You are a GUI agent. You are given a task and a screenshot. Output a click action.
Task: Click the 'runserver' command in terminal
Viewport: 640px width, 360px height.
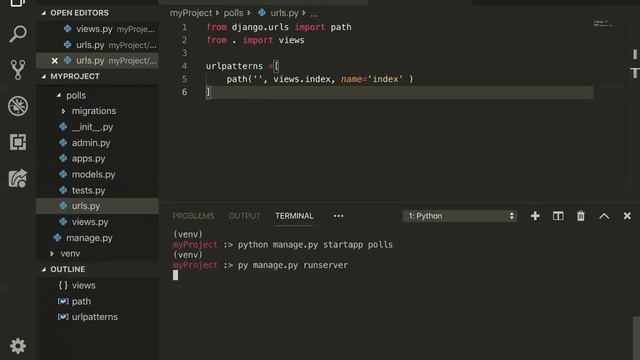tap(326, 265)
